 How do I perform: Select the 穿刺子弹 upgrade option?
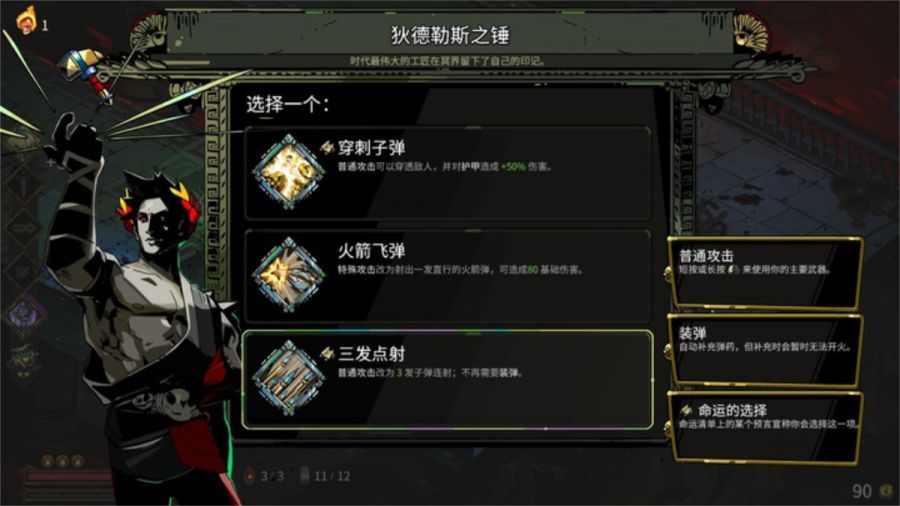448,173
